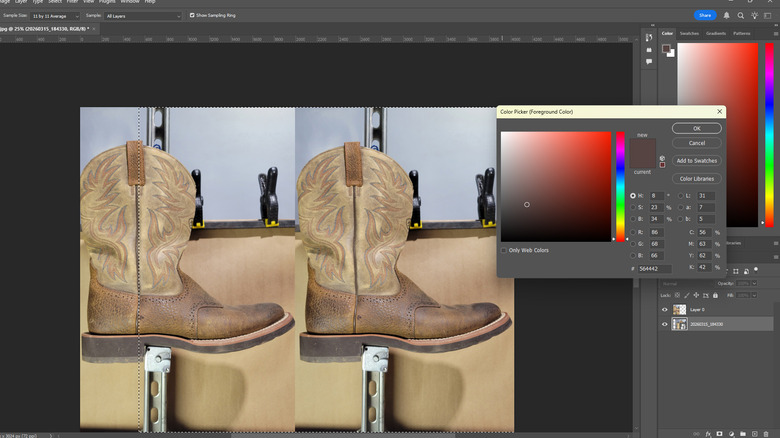Open the Comments panel speech bubble icon
The width and height of the screenshot is (780, 438).
point(649,62)
